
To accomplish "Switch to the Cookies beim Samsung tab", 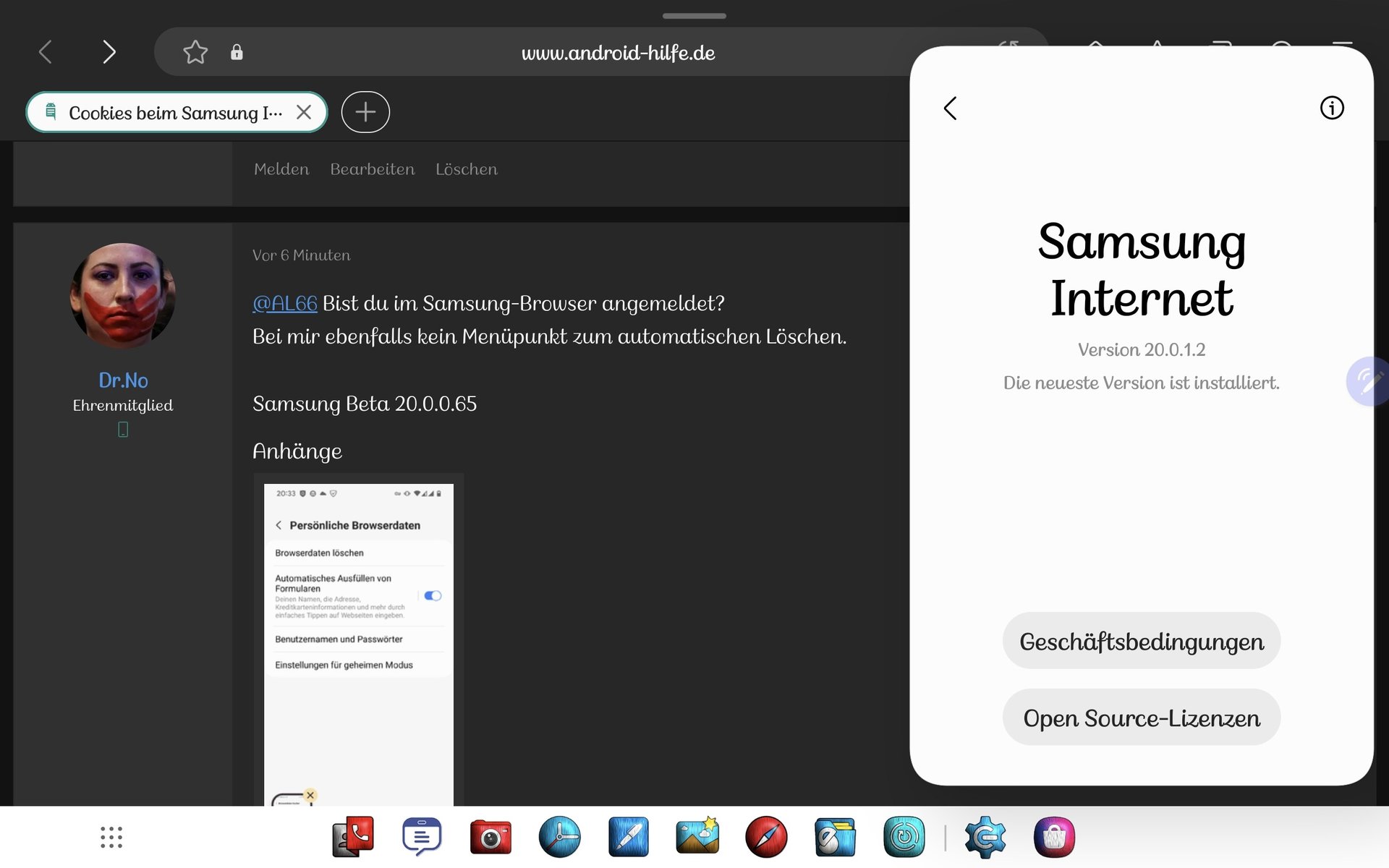I will 175,113.
